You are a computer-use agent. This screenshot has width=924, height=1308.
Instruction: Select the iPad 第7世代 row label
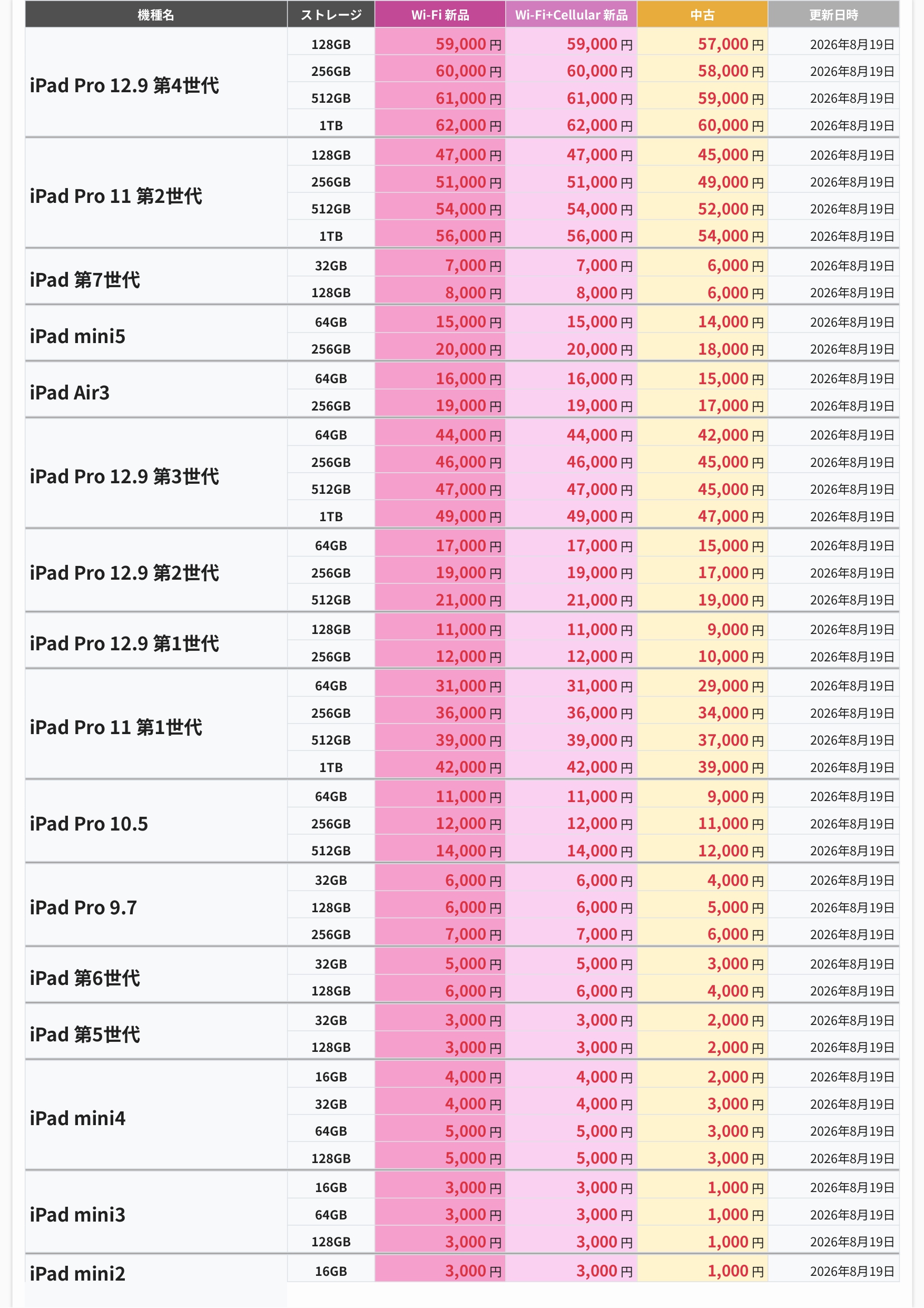coord(85,279)
